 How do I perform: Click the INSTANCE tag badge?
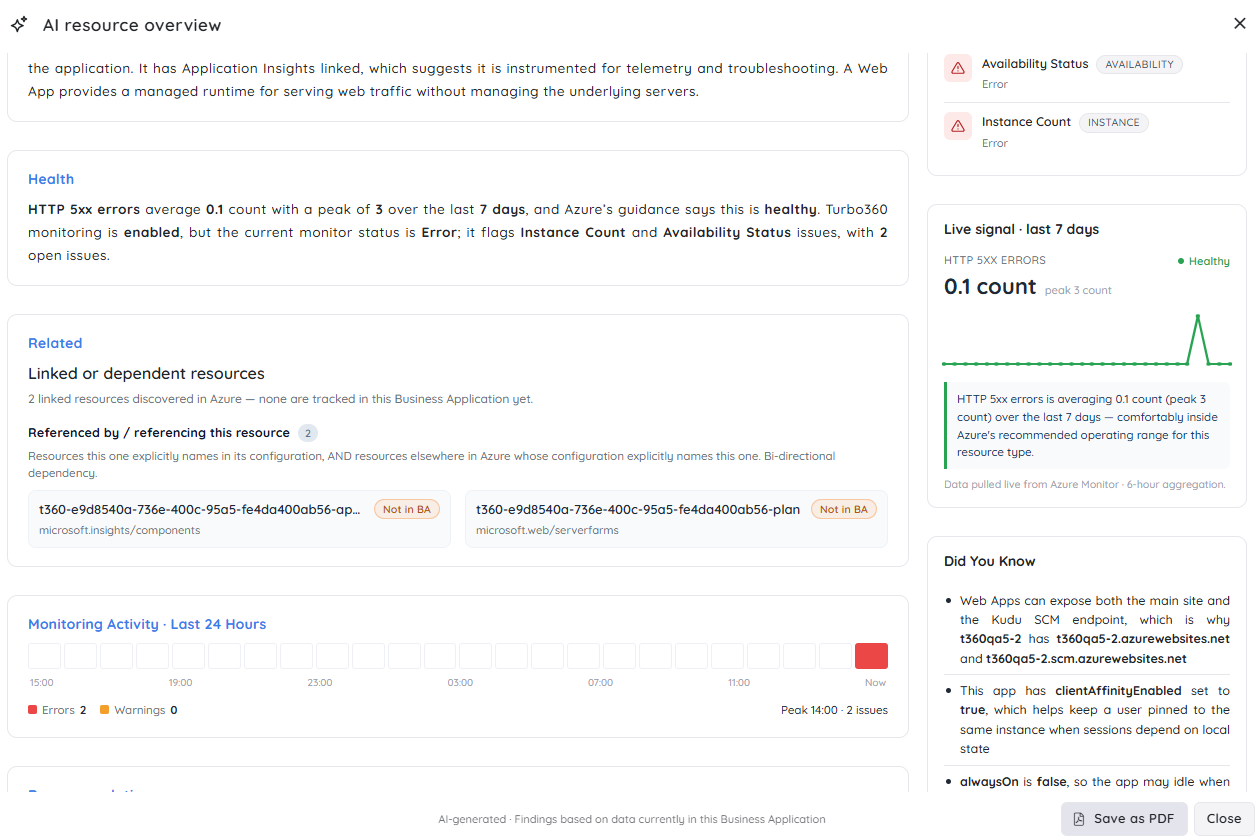pyautogui.click(x=1114, y=123)
